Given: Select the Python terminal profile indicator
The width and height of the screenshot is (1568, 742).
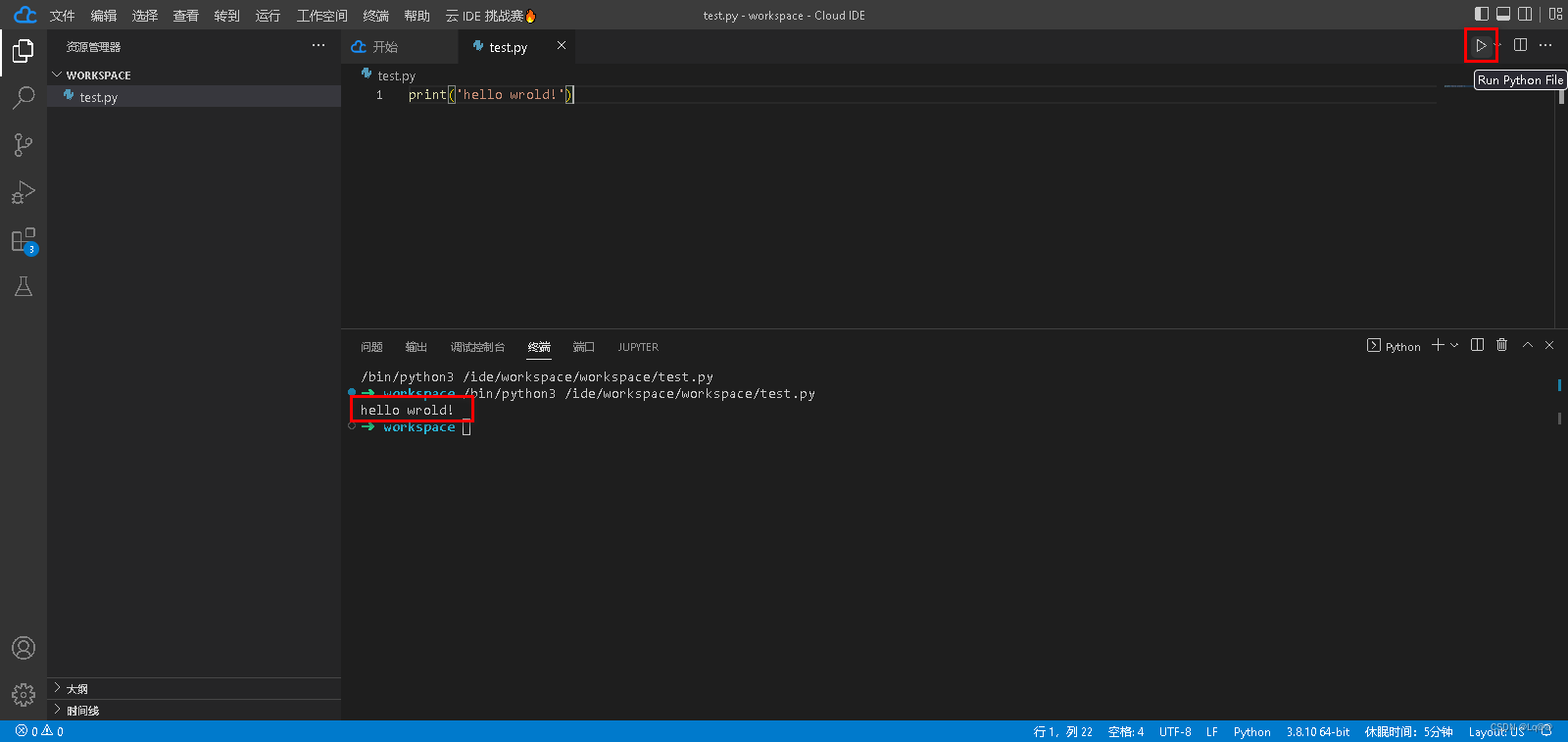Looking at the screenshot, I should (x=1394, y=346).
